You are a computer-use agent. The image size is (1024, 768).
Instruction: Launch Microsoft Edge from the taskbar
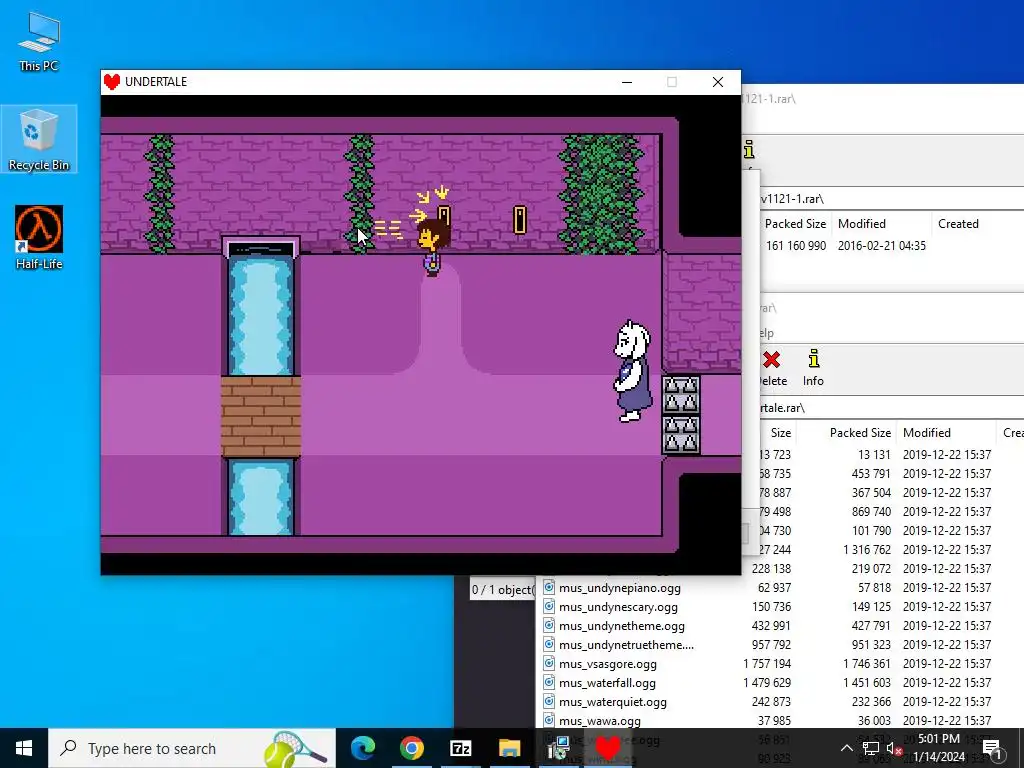pyautogui.click(x=363, y=748)
